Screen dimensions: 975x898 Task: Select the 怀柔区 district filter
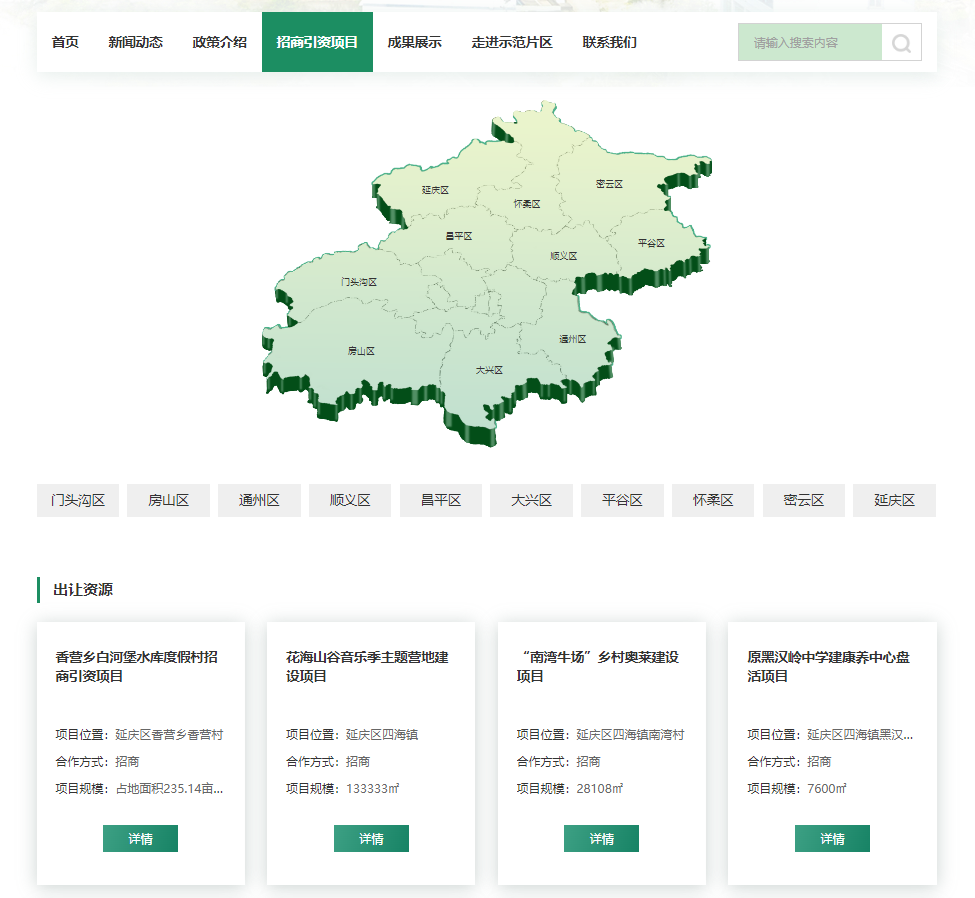tap(712, 500)
